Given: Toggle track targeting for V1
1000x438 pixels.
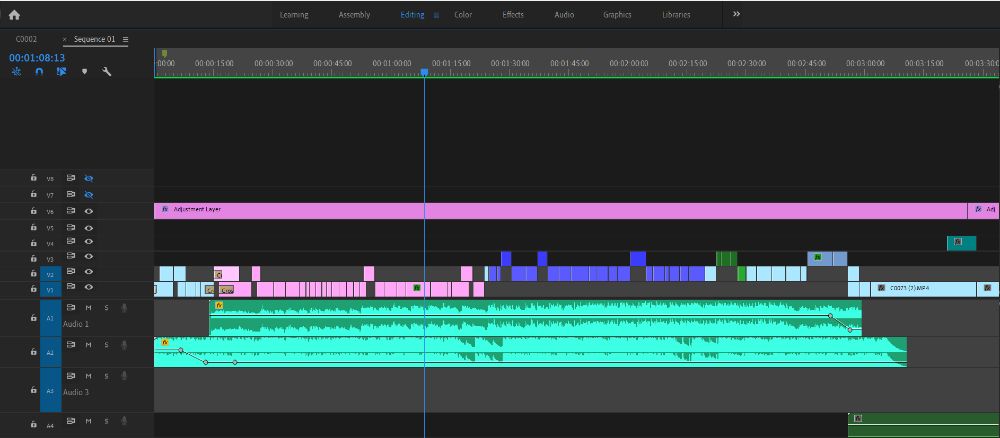Looking at the screenshot, I should coord(50,289).
